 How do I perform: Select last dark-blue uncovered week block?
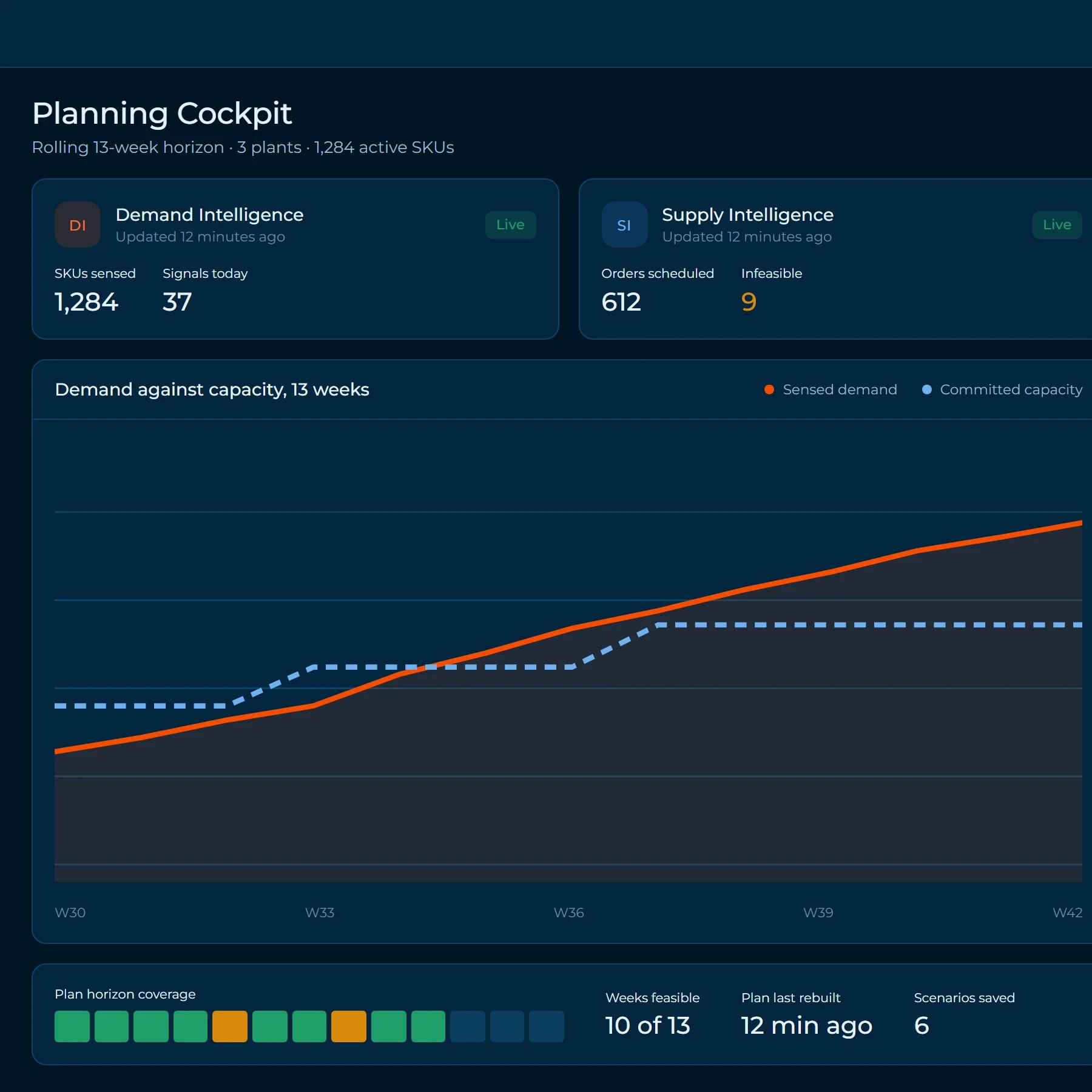click(547, 1026)
